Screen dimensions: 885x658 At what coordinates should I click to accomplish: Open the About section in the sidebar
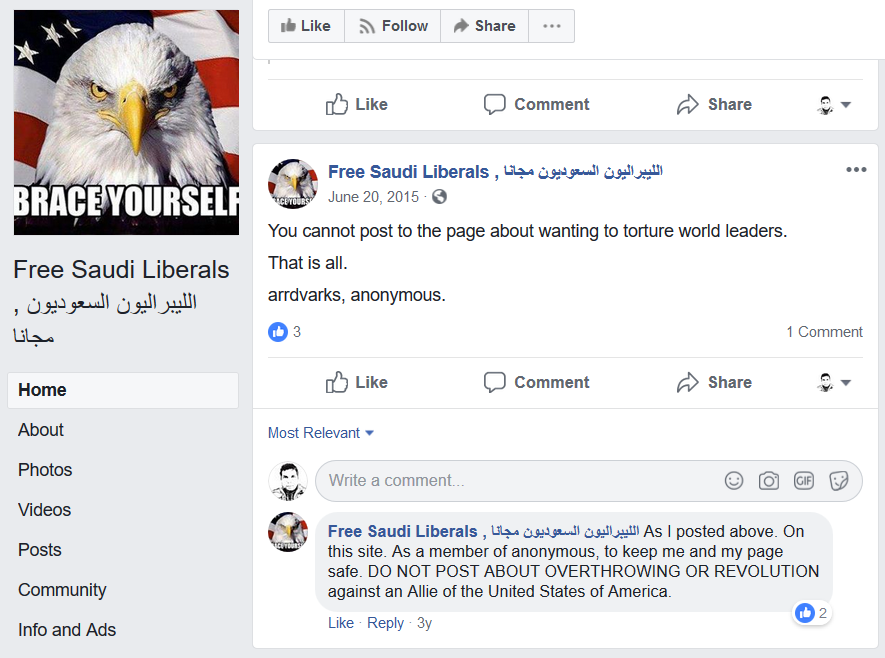[x=41, y=430]
